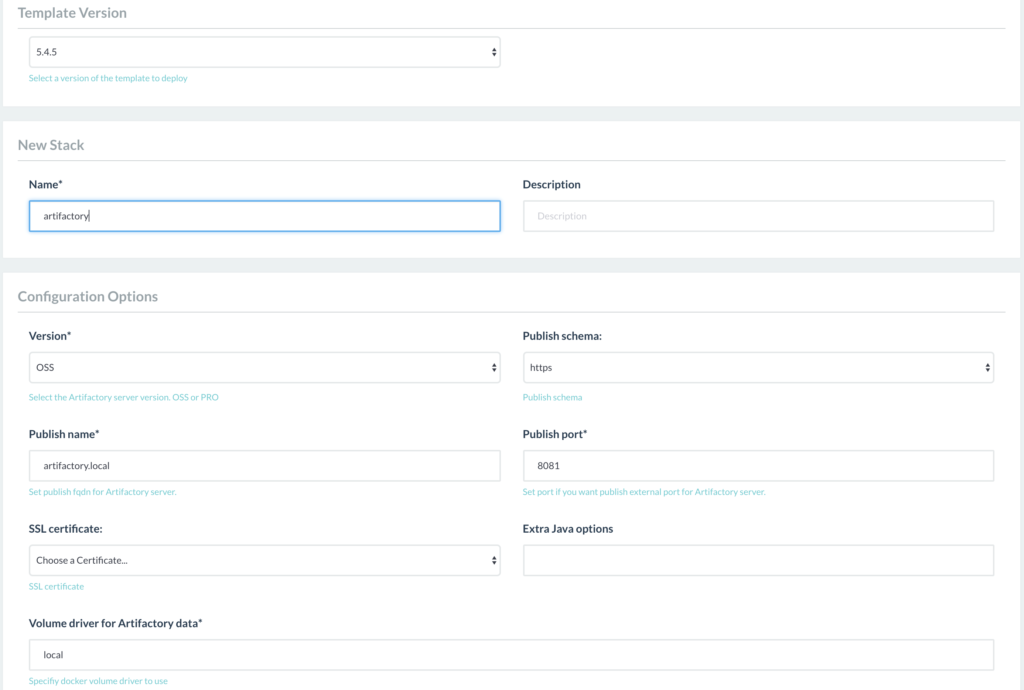1024x690 pixels.
Task: Click the Description label text
Action: coord(551,185)
